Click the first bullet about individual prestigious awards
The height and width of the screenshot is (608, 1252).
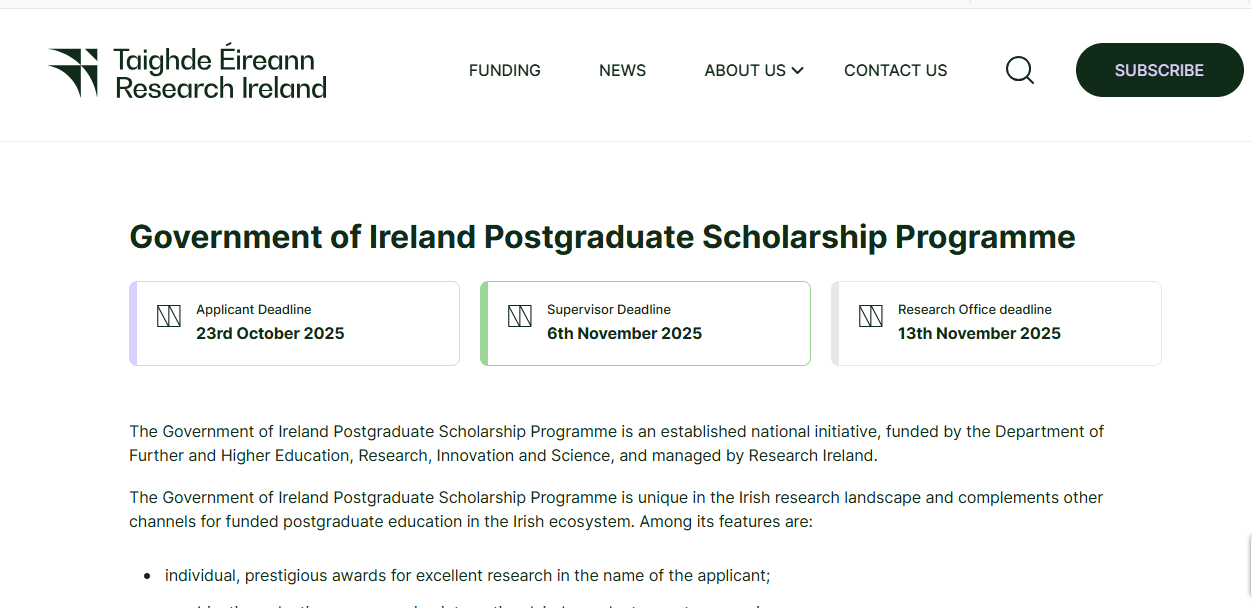tap(467, 576)
